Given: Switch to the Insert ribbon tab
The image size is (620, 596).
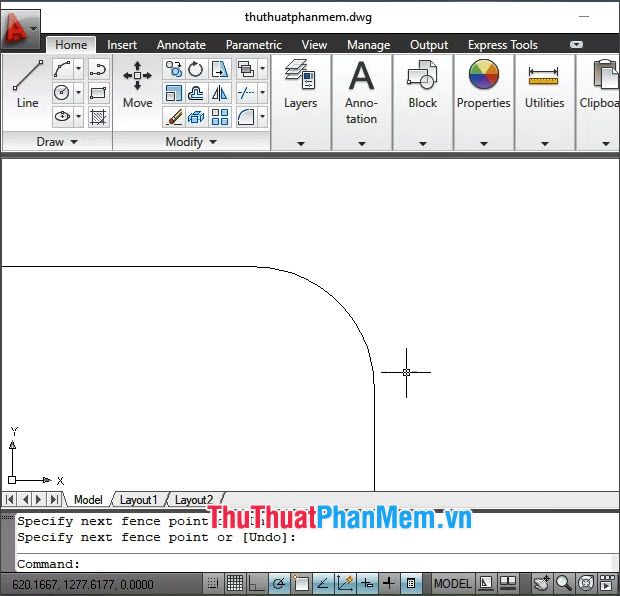Looking at the screenshot, I should click(122, 45).
